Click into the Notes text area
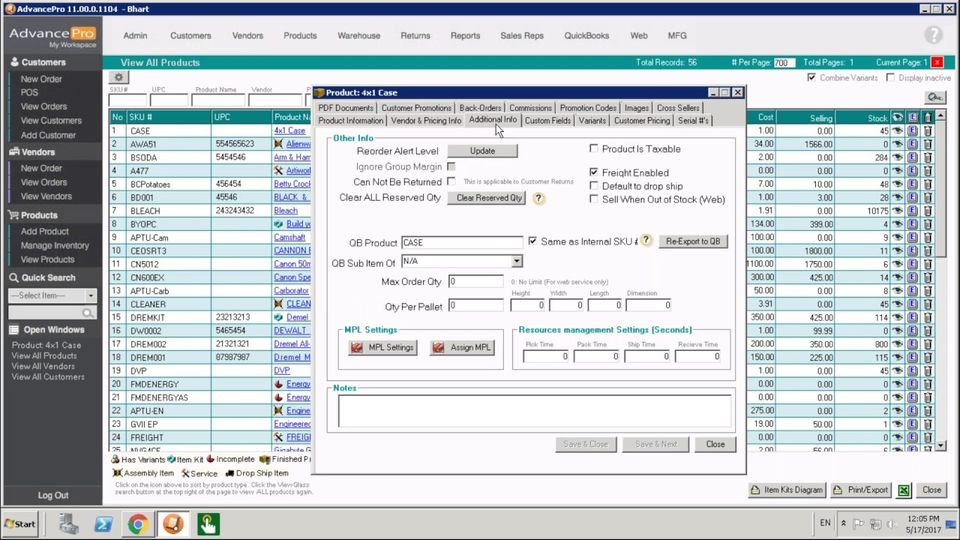This screenshot has width=960, height=540. click(534, 410)
